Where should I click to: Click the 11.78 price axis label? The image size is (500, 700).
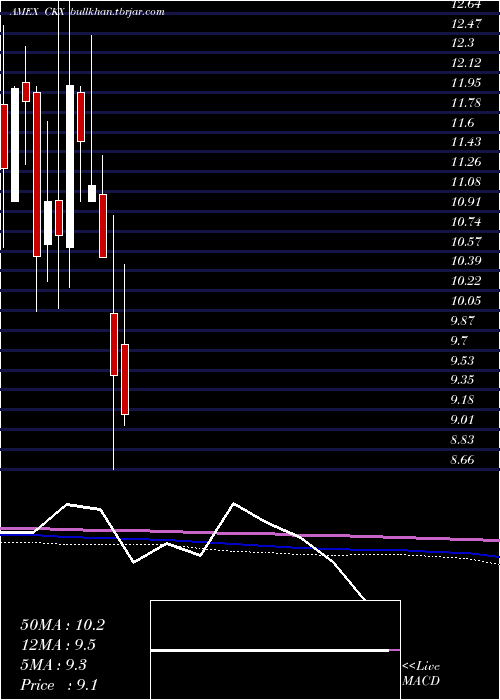[x=466, y=103]
